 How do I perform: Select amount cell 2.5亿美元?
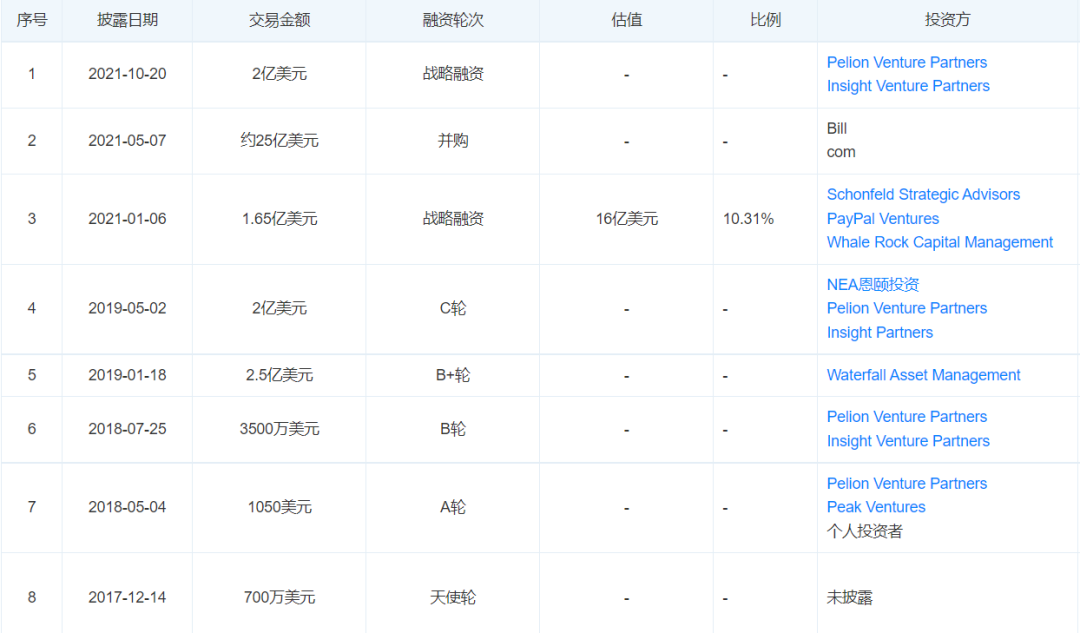pyautogui.click(x=279, y=375)
